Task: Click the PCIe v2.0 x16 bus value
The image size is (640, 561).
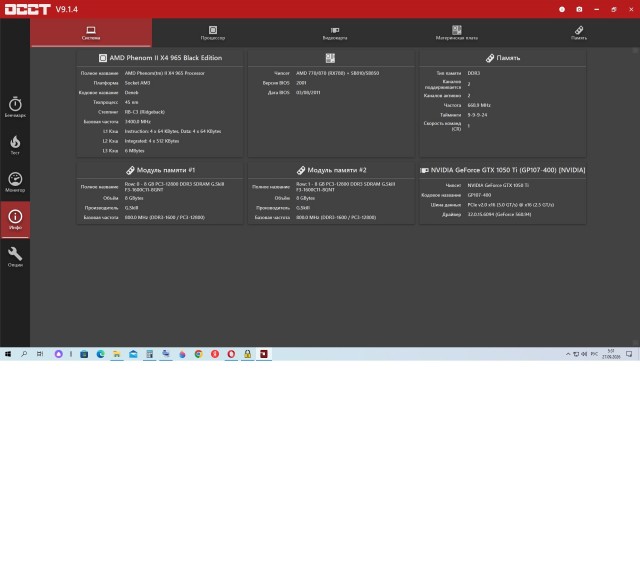Action: [x=511, y=205]
